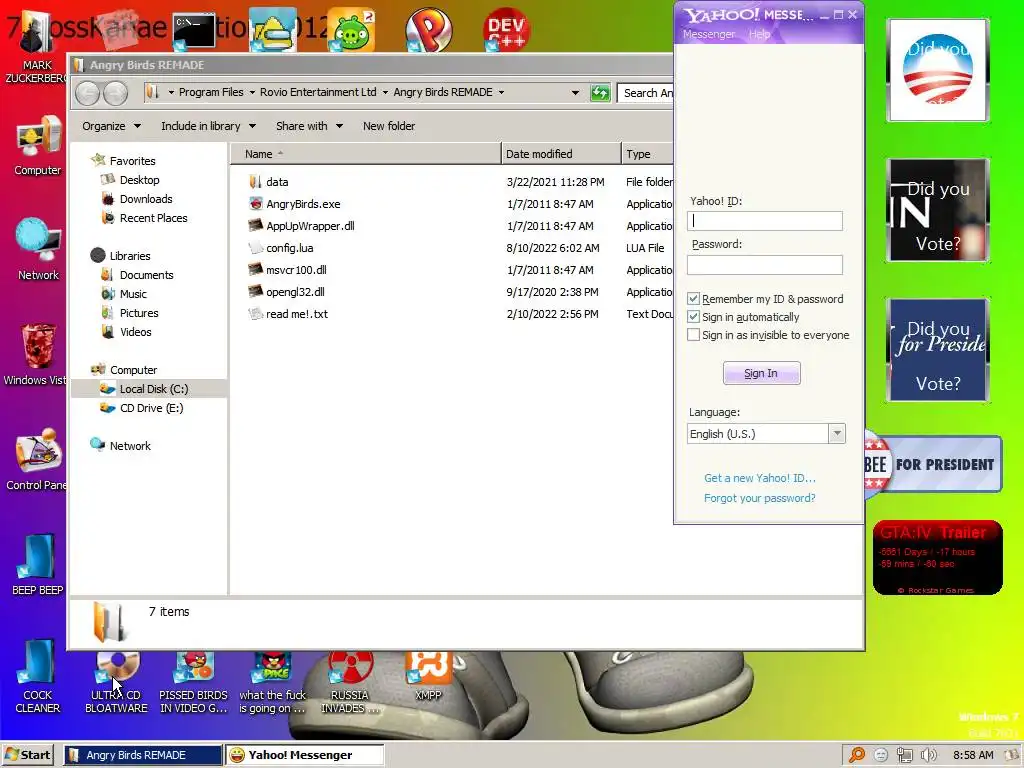Expand arrow after Rovio Entertainment Ltd breadcrumb
This screenshot has height=768, width=1024.
click(385, 93)
